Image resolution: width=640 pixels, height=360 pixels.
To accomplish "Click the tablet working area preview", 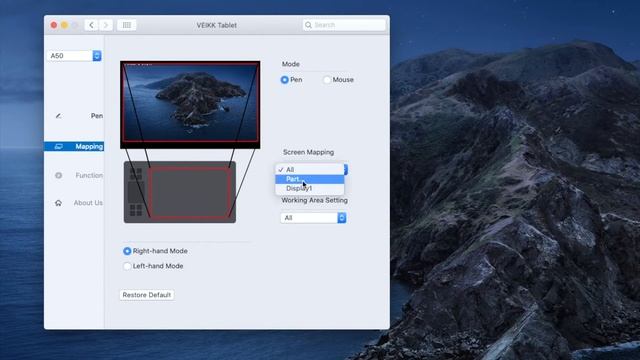I will [x=190, y=192].
